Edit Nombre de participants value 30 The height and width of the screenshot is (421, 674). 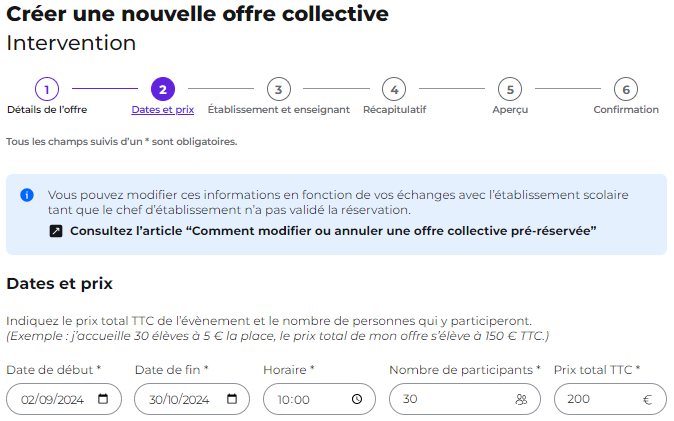pyautogui.click(x=410, y=399)
